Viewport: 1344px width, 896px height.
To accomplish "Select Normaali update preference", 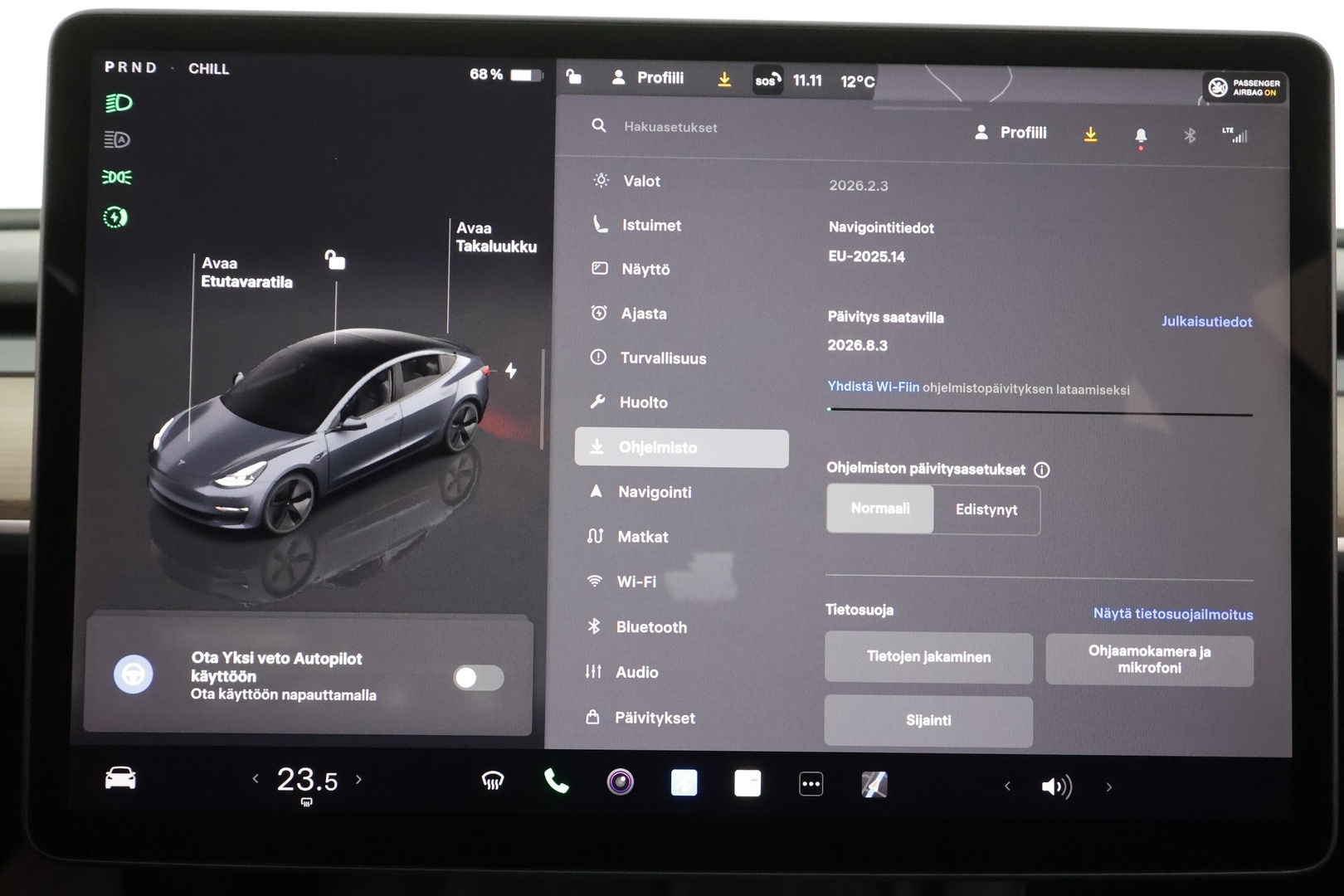I will click(x=880, y=509).
